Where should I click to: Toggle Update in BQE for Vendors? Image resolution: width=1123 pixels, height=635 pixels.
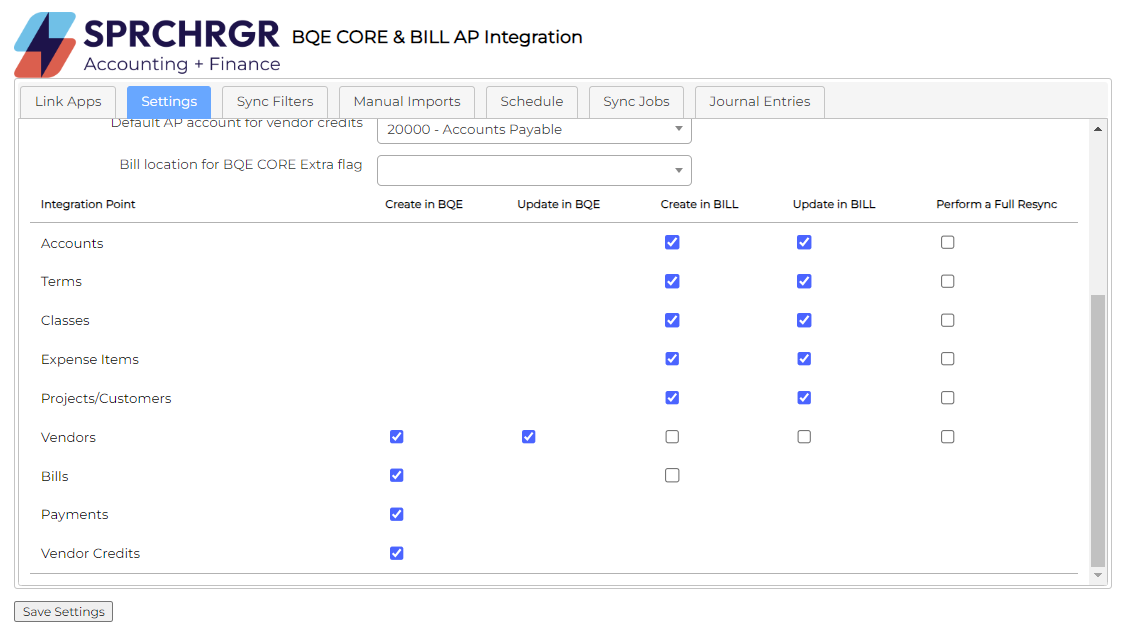[x=529, y=437]
